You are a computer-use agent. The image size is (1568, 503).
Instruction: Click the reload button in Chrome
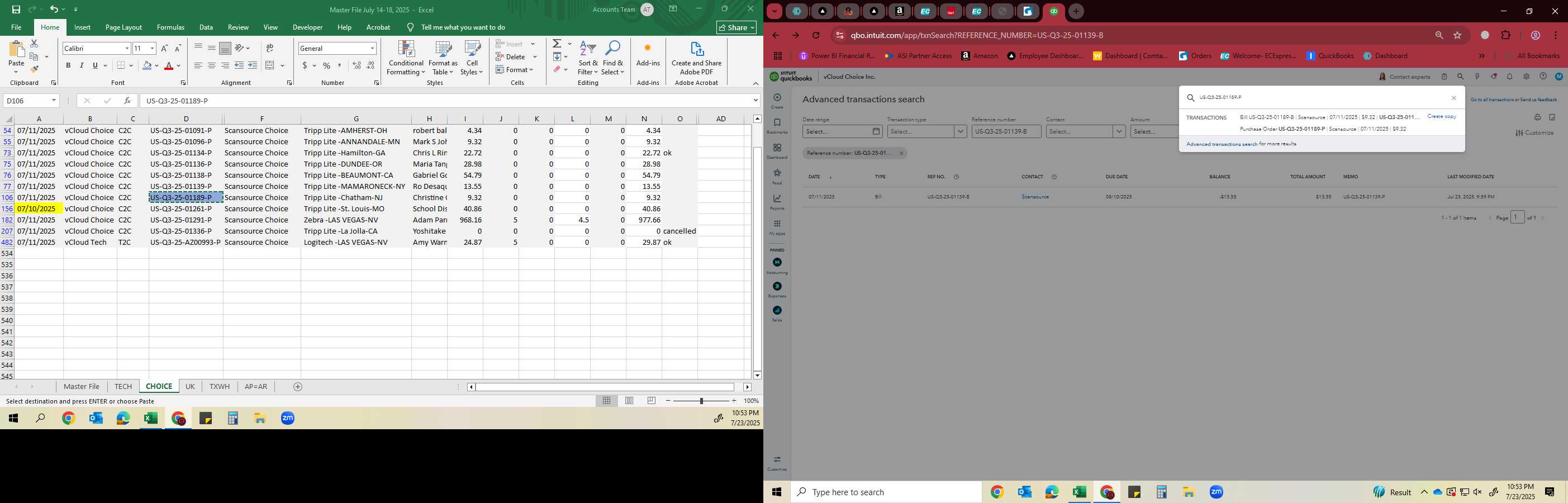[816, 35]
